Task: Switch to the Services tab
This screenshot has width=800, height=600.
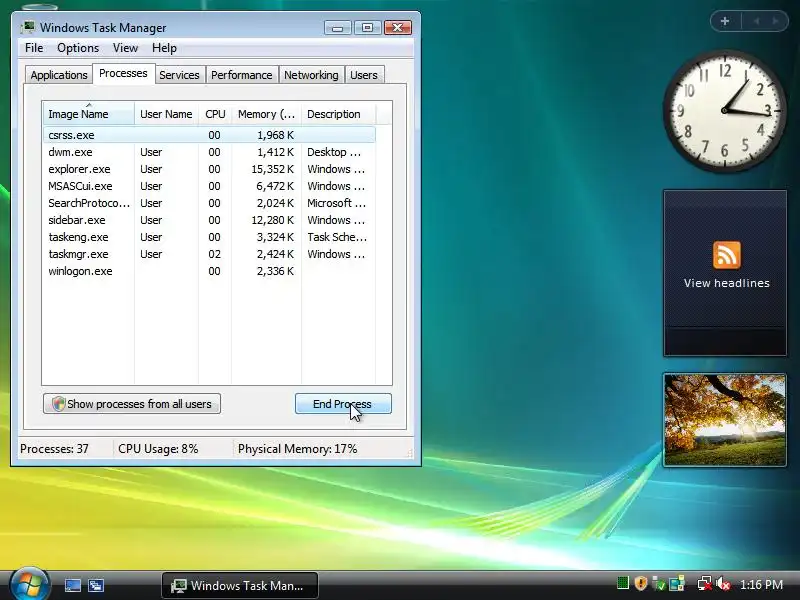Action: (179, 75)
